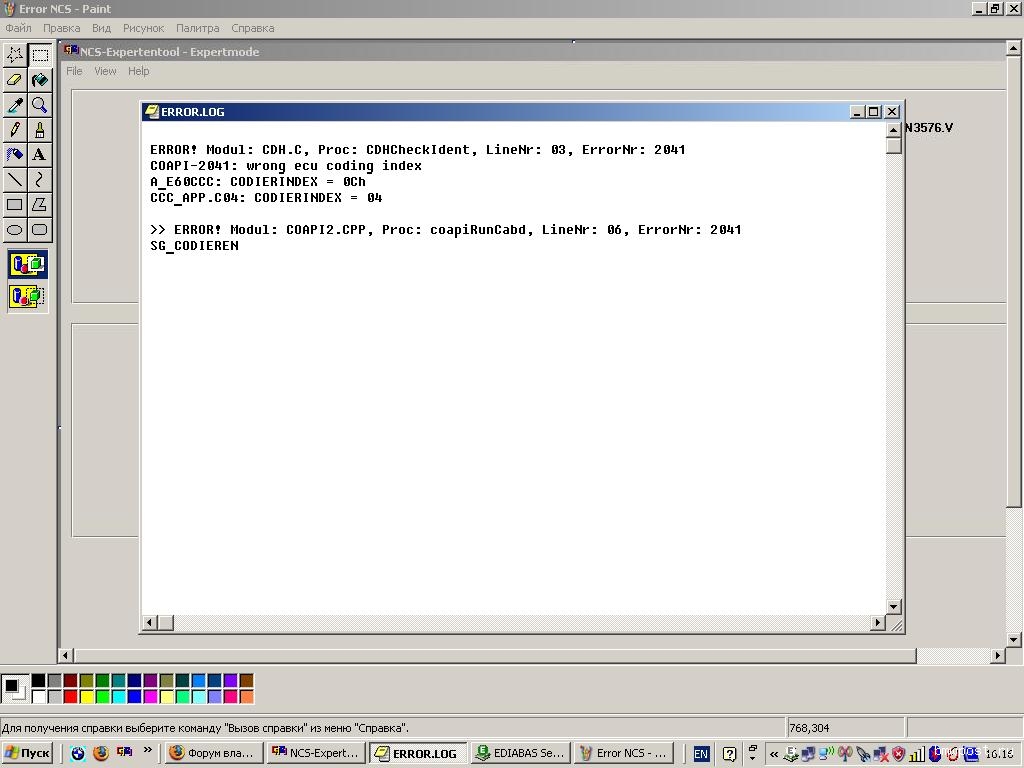Pick the red color swatch
The image size is (1024, 768).
[x=70, y=697]
